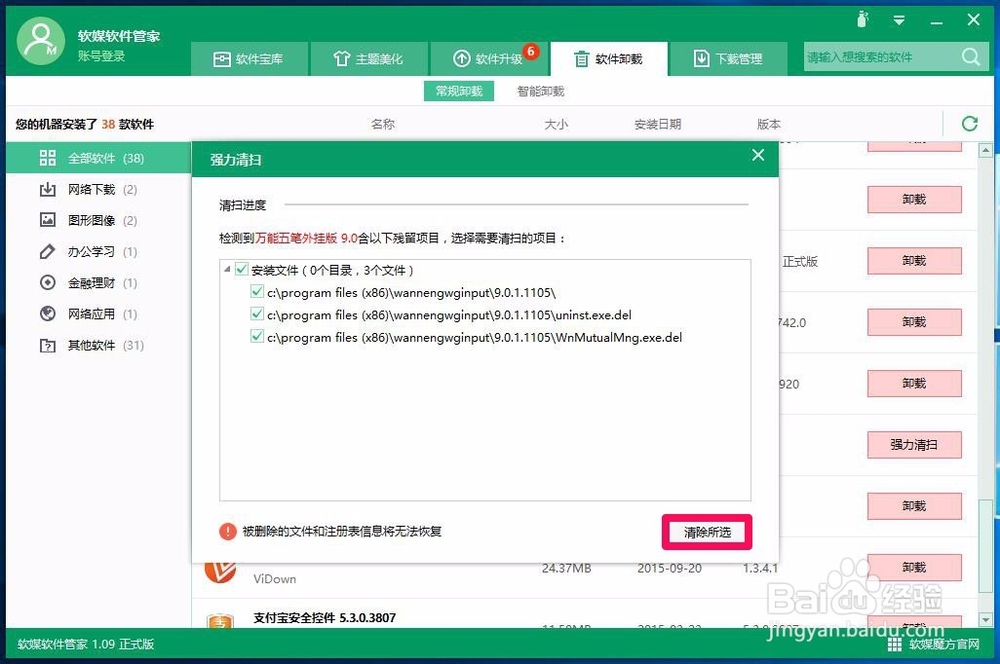The height and width of the screenshot is (664, 1000).
Task: Click the 安装日期 column header
Action: point(658,124)
